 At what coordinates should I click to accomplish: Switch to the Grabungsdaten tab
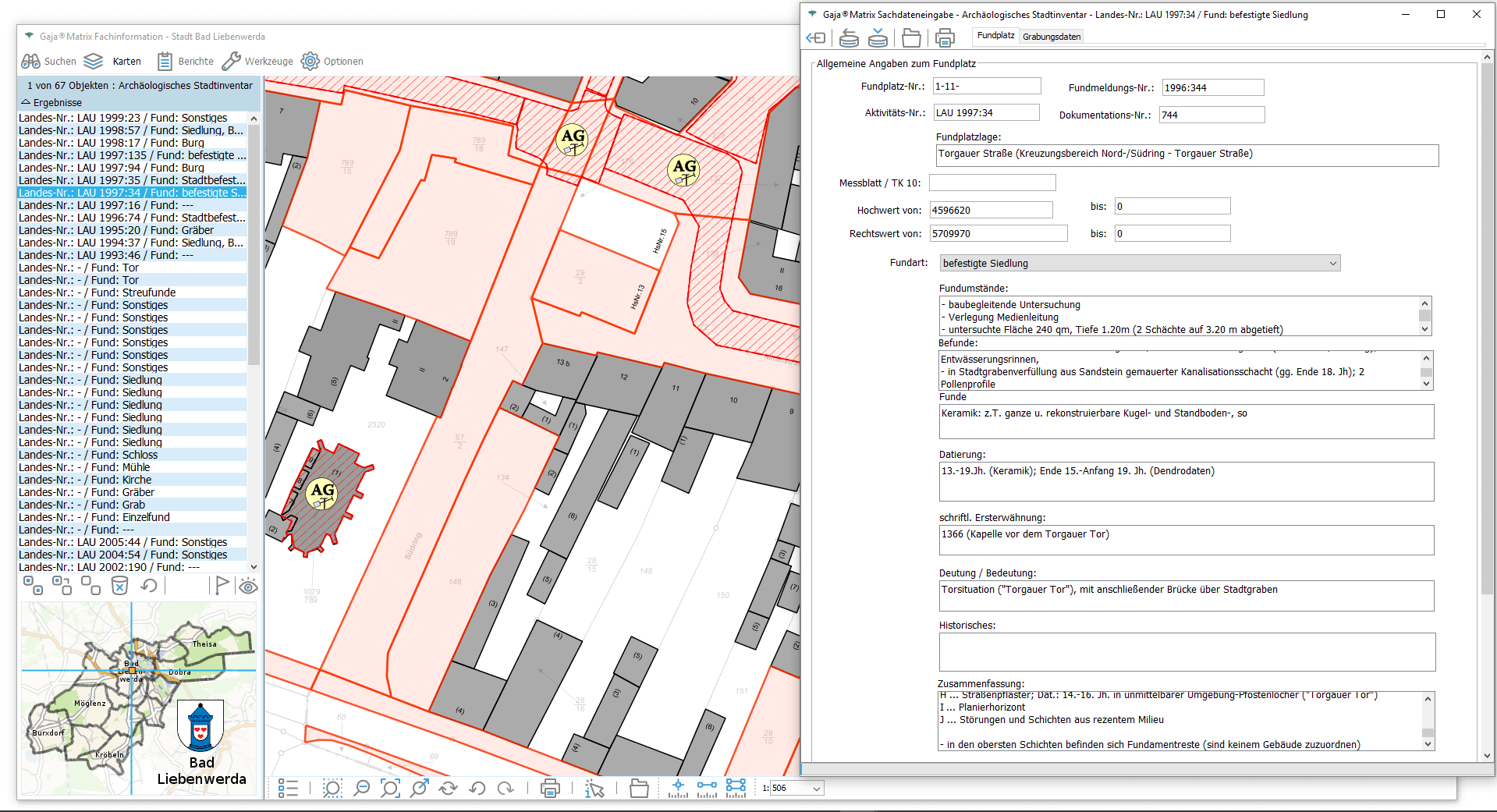(x=1051, y=37)
